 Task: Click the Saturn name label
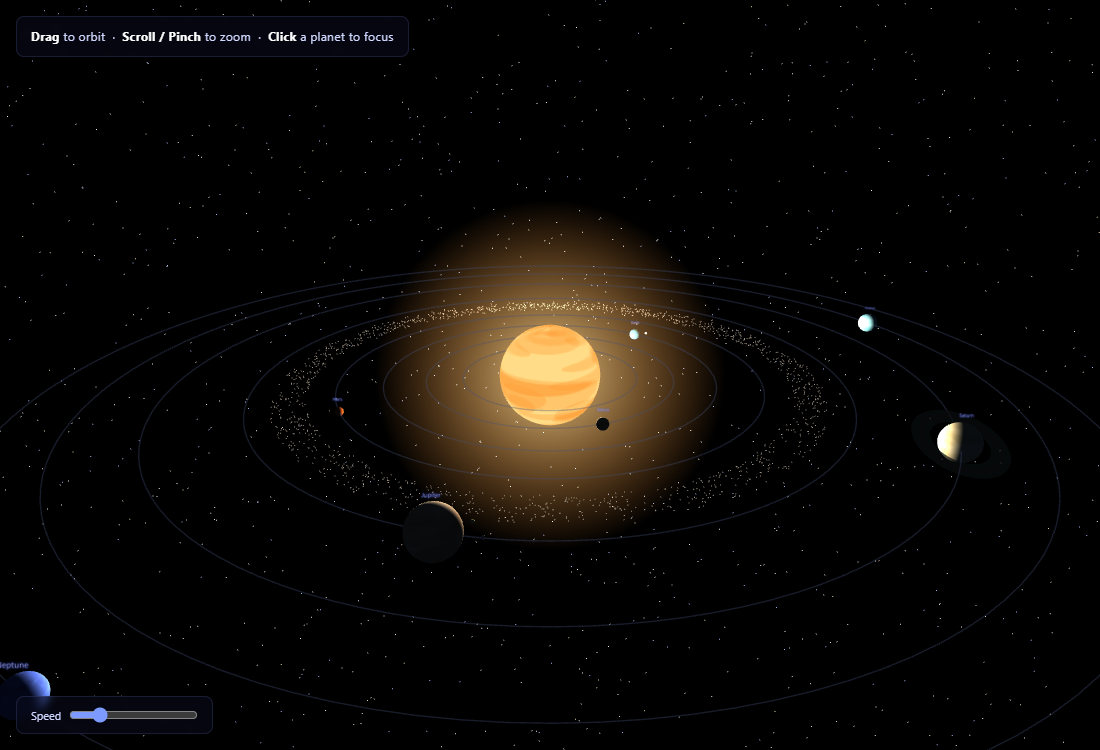(x=966, y=415)
